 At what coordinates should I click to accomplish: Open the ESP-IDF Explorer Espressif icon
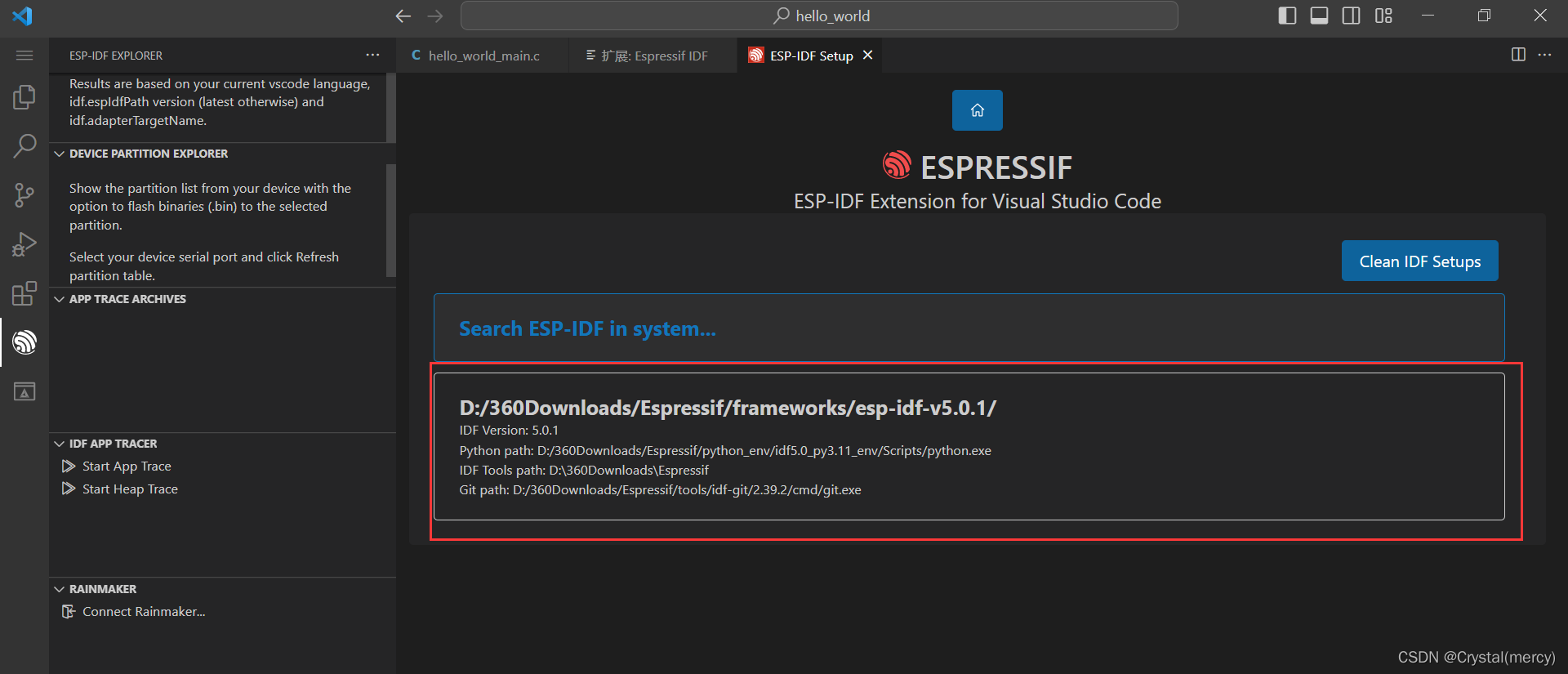(24, 342)
